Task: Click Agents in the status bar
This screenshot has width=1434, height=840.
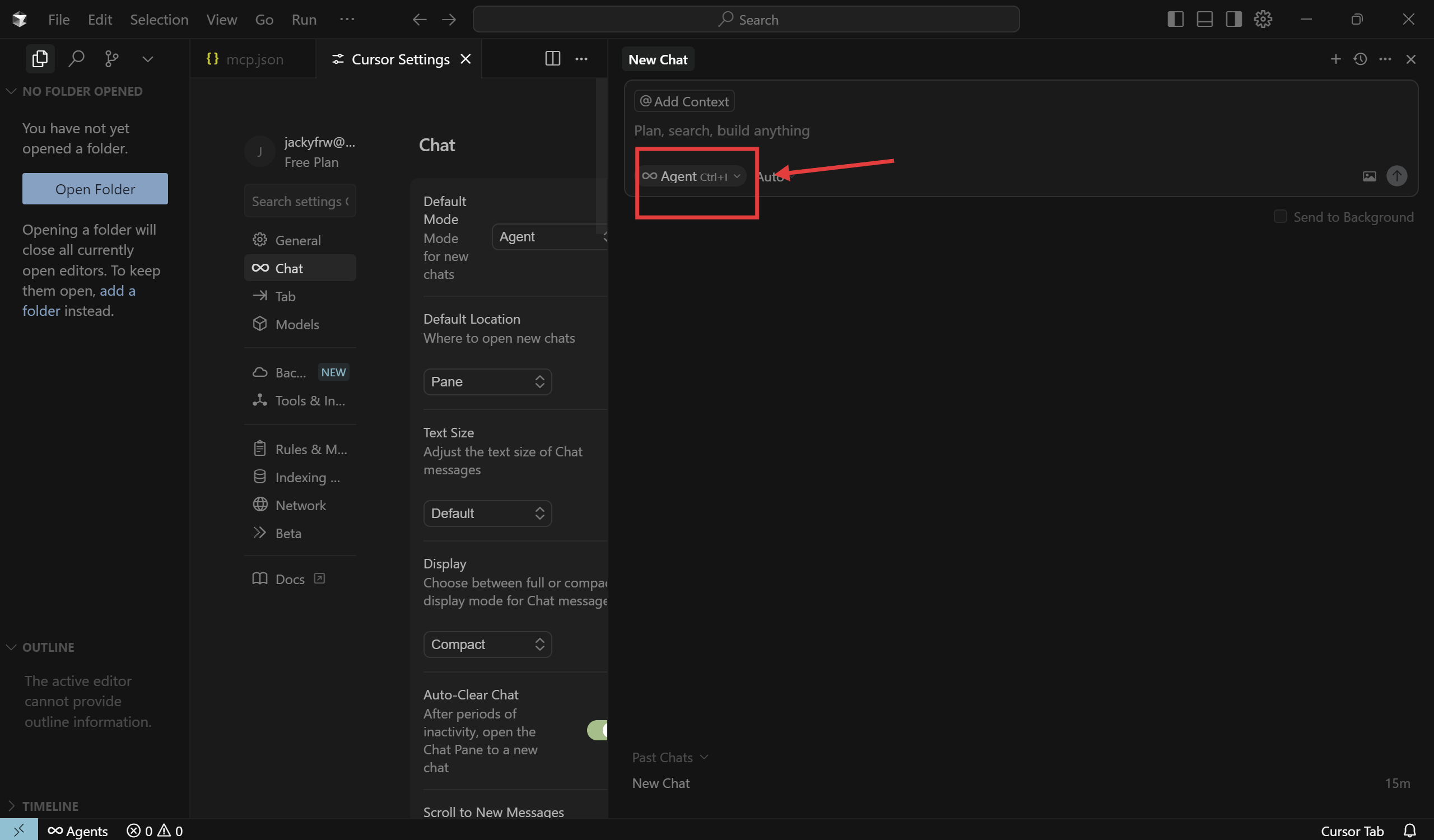Action: (x=78, y=831)
